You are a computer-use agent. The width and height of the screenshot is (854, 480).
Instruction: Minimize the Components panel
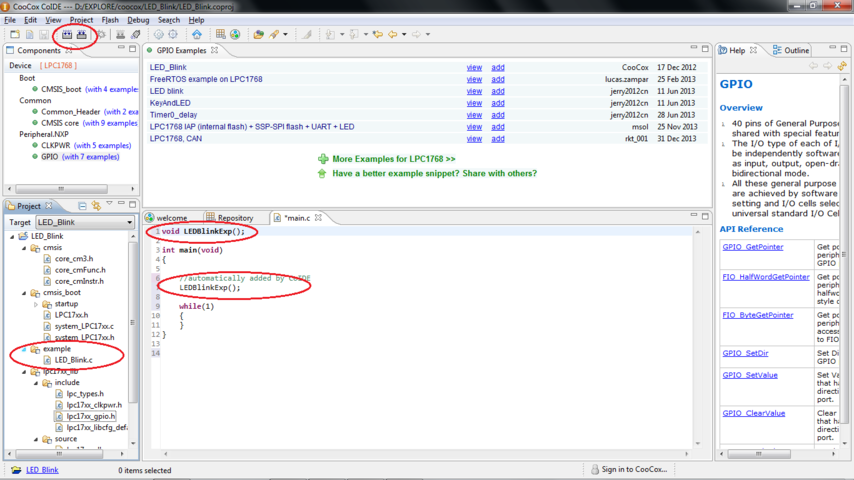coord(121,48)
